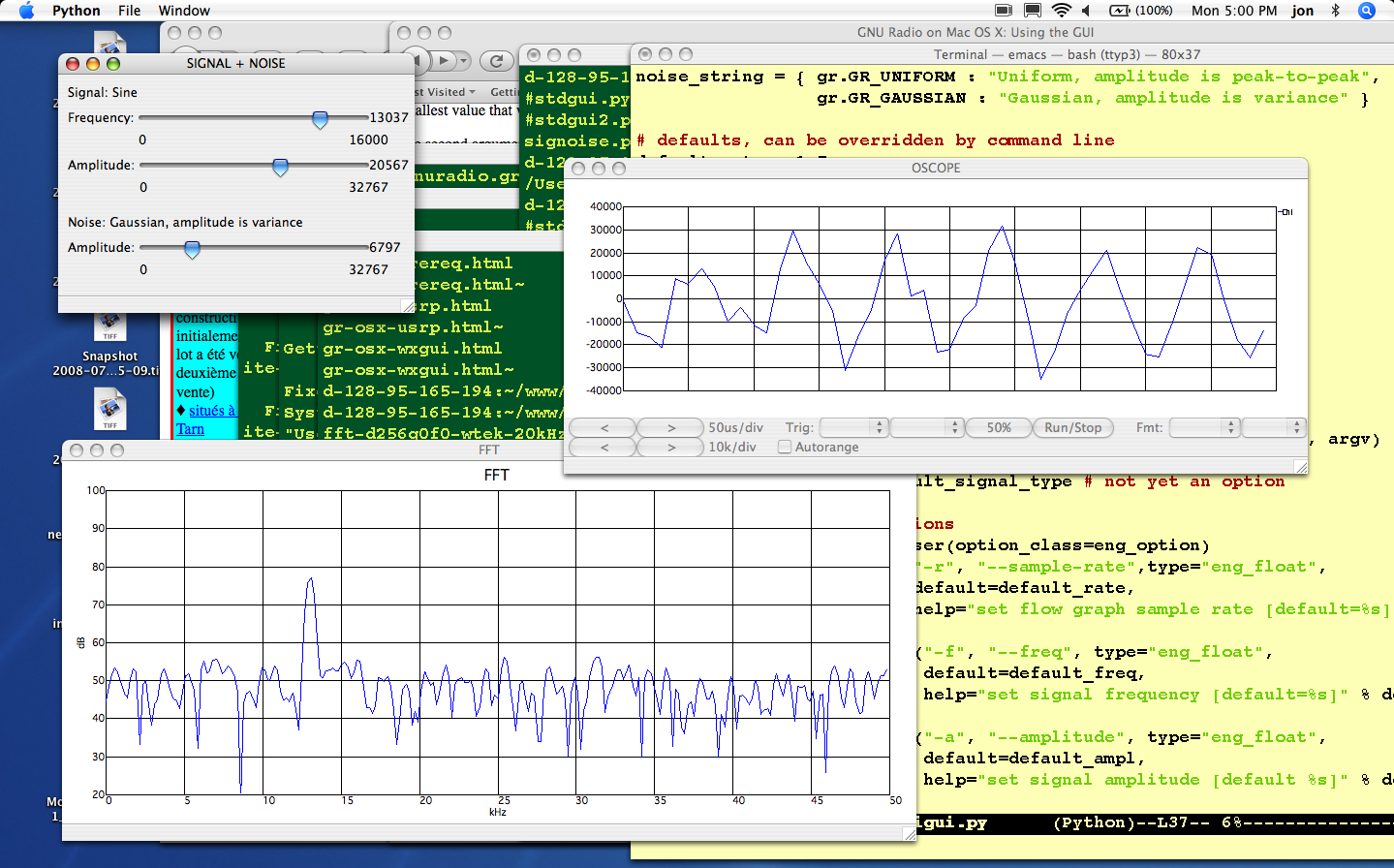This screenshot has height=868, width=1394.
Task: Click 'gr-osx-wxgui.html' in the file listing
Action: point(413,349)
